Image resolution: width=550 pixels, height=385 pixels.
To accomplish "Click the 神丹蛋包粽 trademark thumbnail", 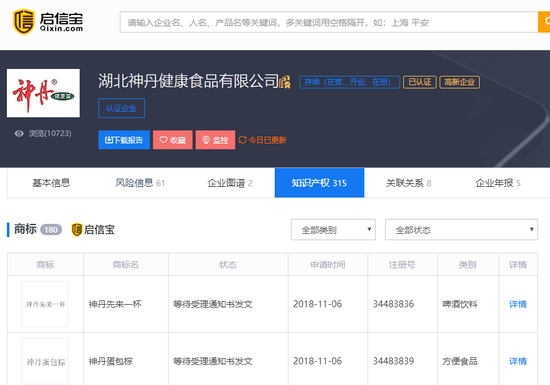I will (45, 361).
